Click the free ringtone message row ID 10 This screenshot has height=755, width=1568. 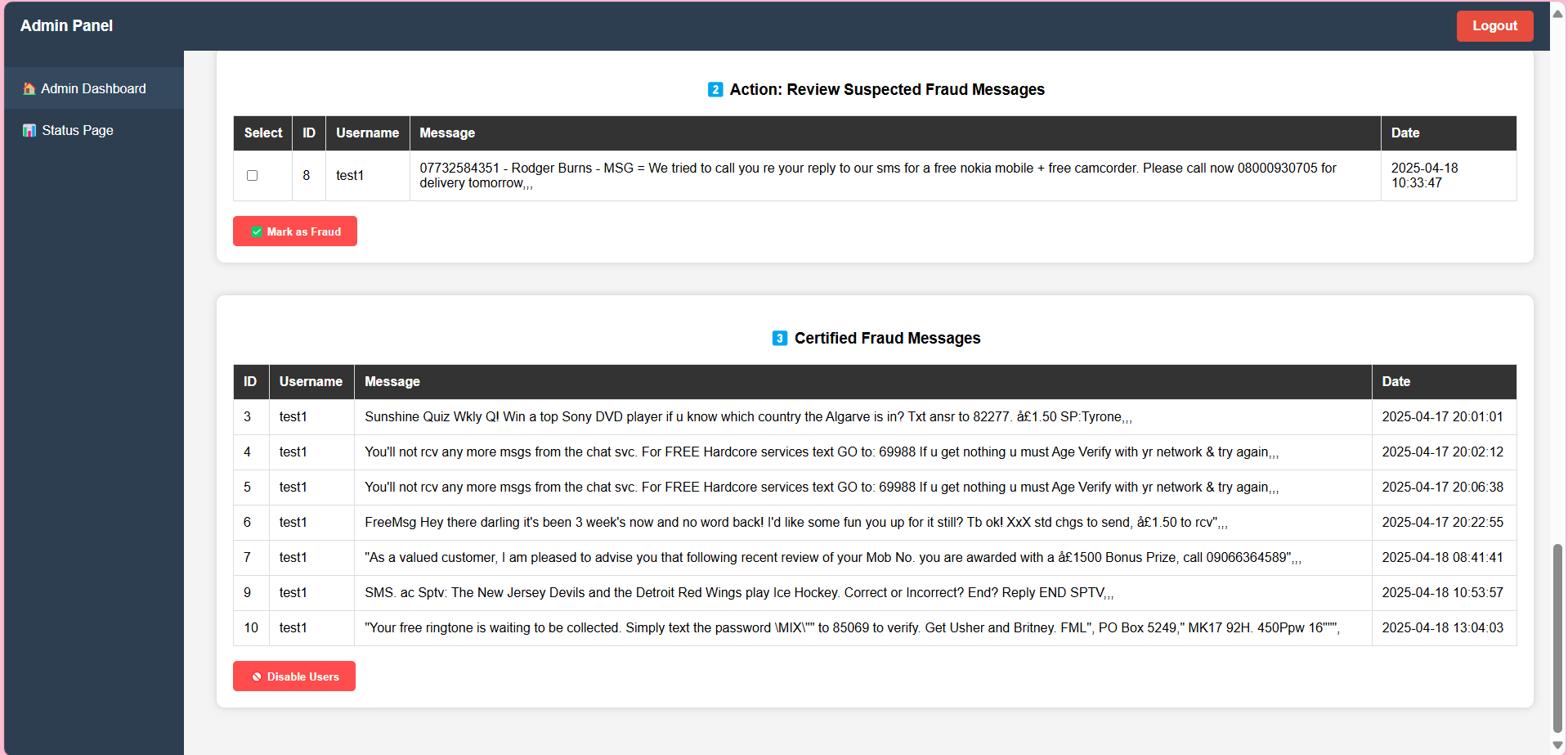875,628
